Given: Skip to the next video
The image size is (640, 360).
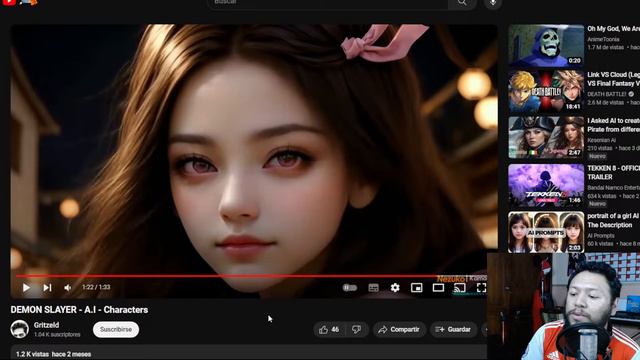Looking at the screenshot, I should click(x=47, y=288).
